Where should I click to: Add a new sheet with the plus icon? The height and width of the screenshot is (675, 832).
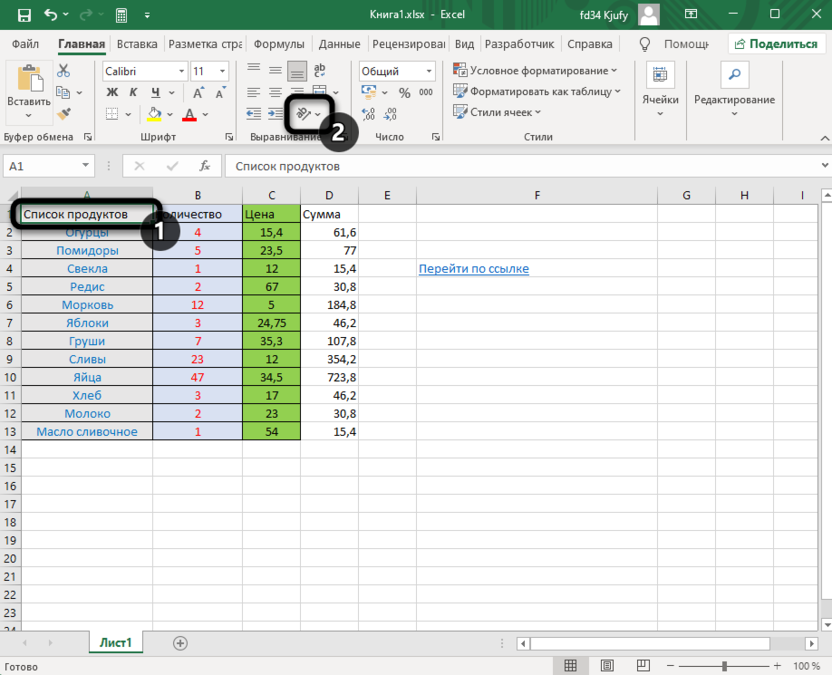(180, 643)
